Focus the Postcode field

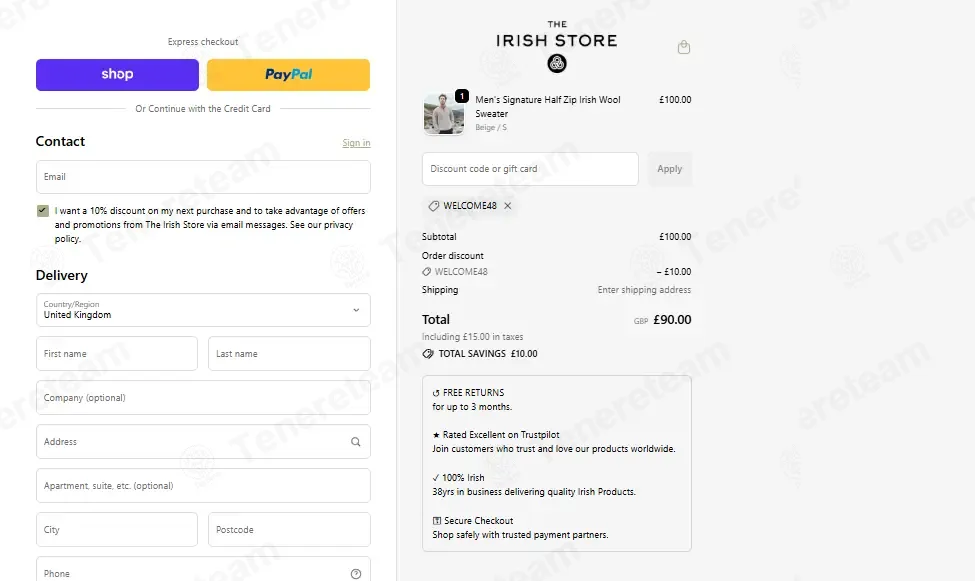[x=289, y=529]
